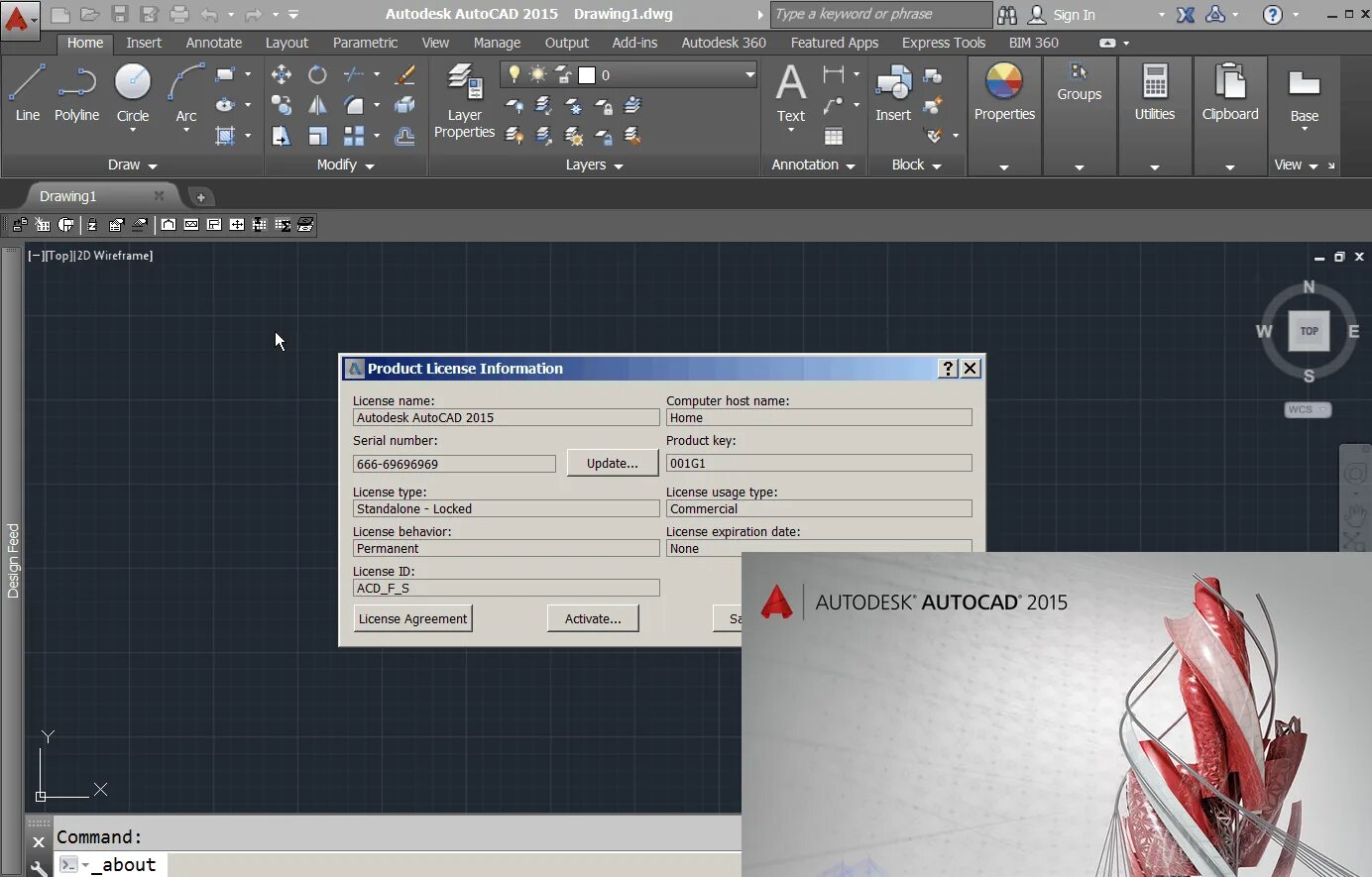Image resolution: width=1372 pixels, height=877 pixels.
Task: Click the keyword search input field
Action: [x=881, y=14]
